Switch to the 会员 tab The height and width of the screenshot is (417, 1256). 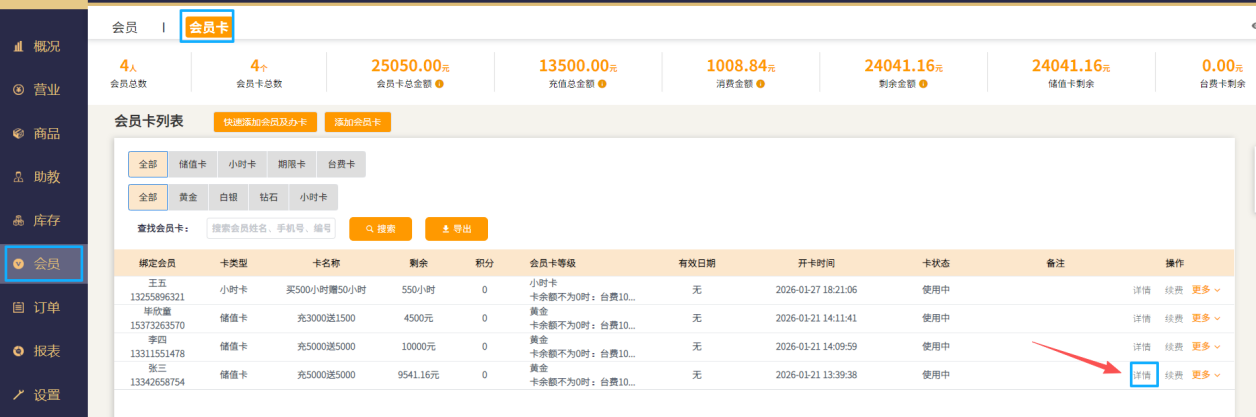click(x=125, y=28)
